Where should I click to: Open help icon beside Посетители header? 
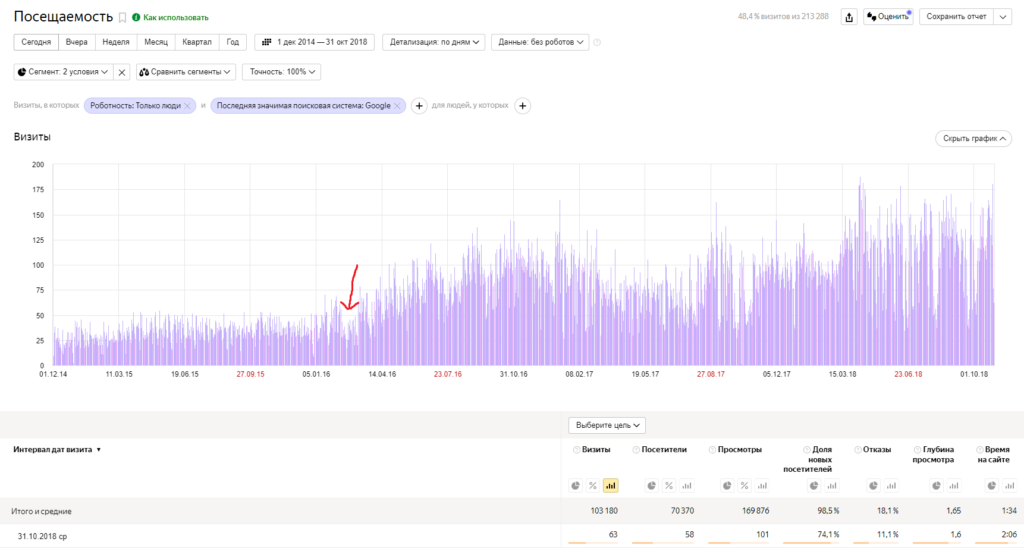coord(635,450)
